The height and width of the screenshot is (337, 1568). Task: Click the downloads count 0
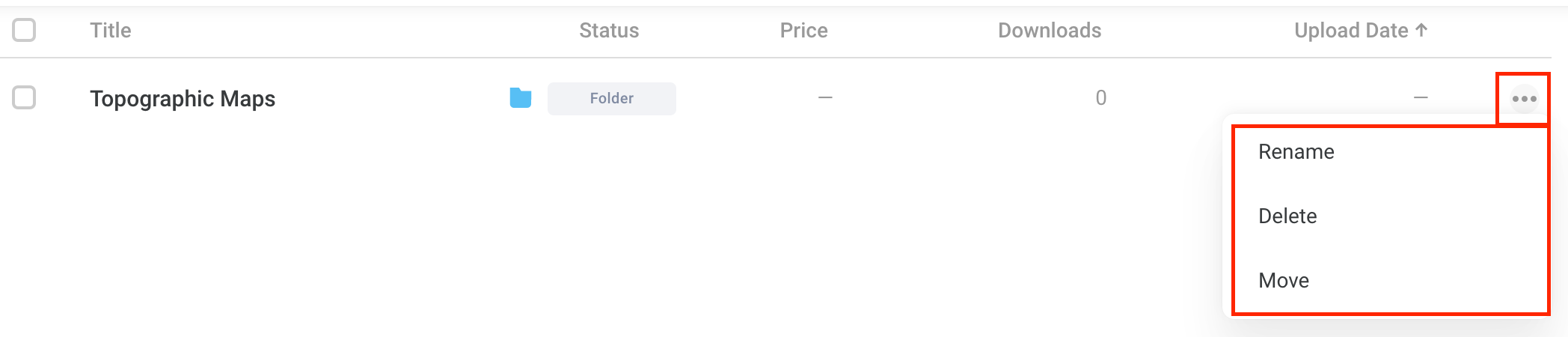coord(1100,98)
